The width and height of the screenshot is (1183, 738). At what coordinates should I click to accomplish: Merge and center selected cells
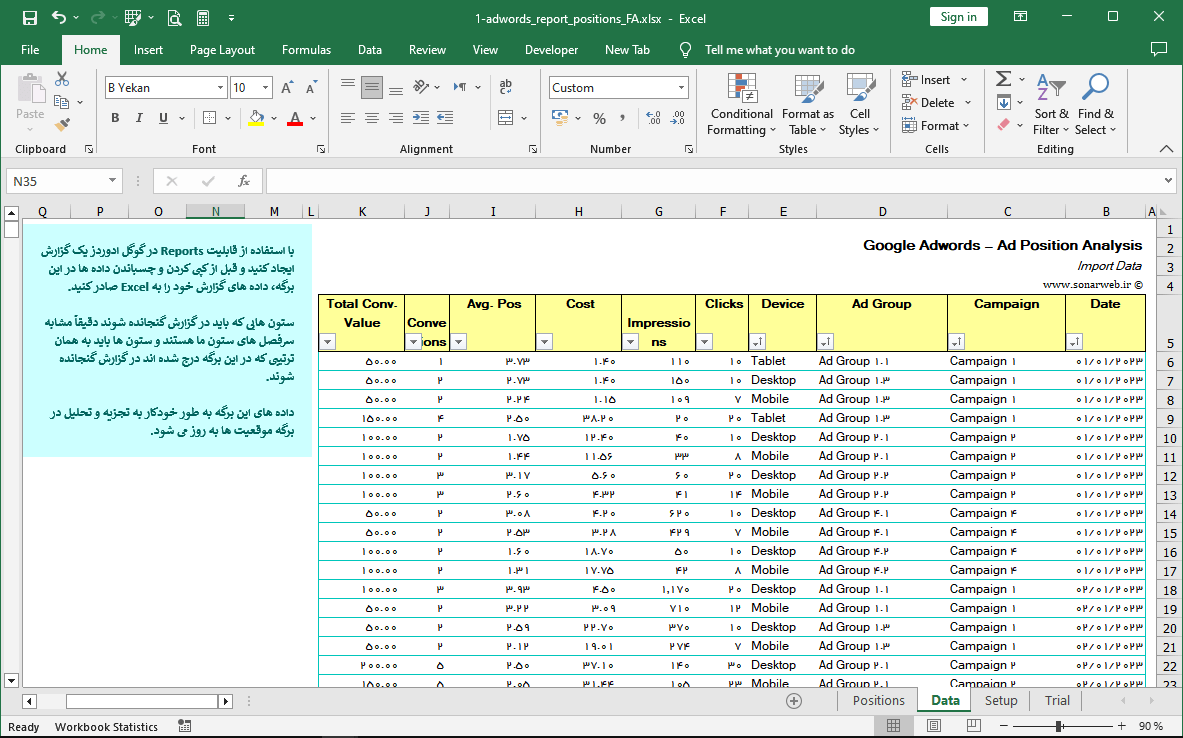tap(505, 118)
